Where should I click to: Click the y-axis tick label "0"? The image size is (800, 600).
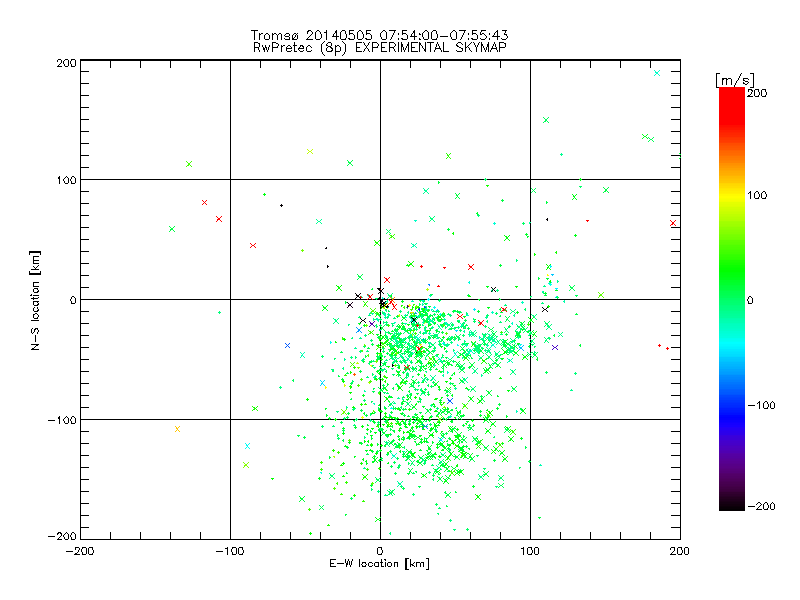73,300
